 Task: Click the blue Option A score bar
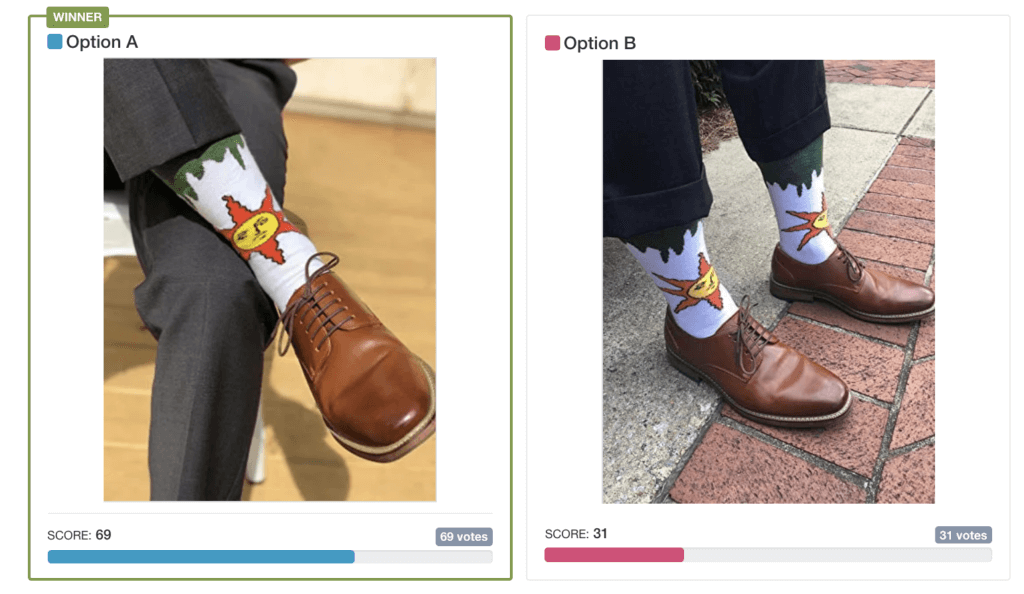coord(201,557)
